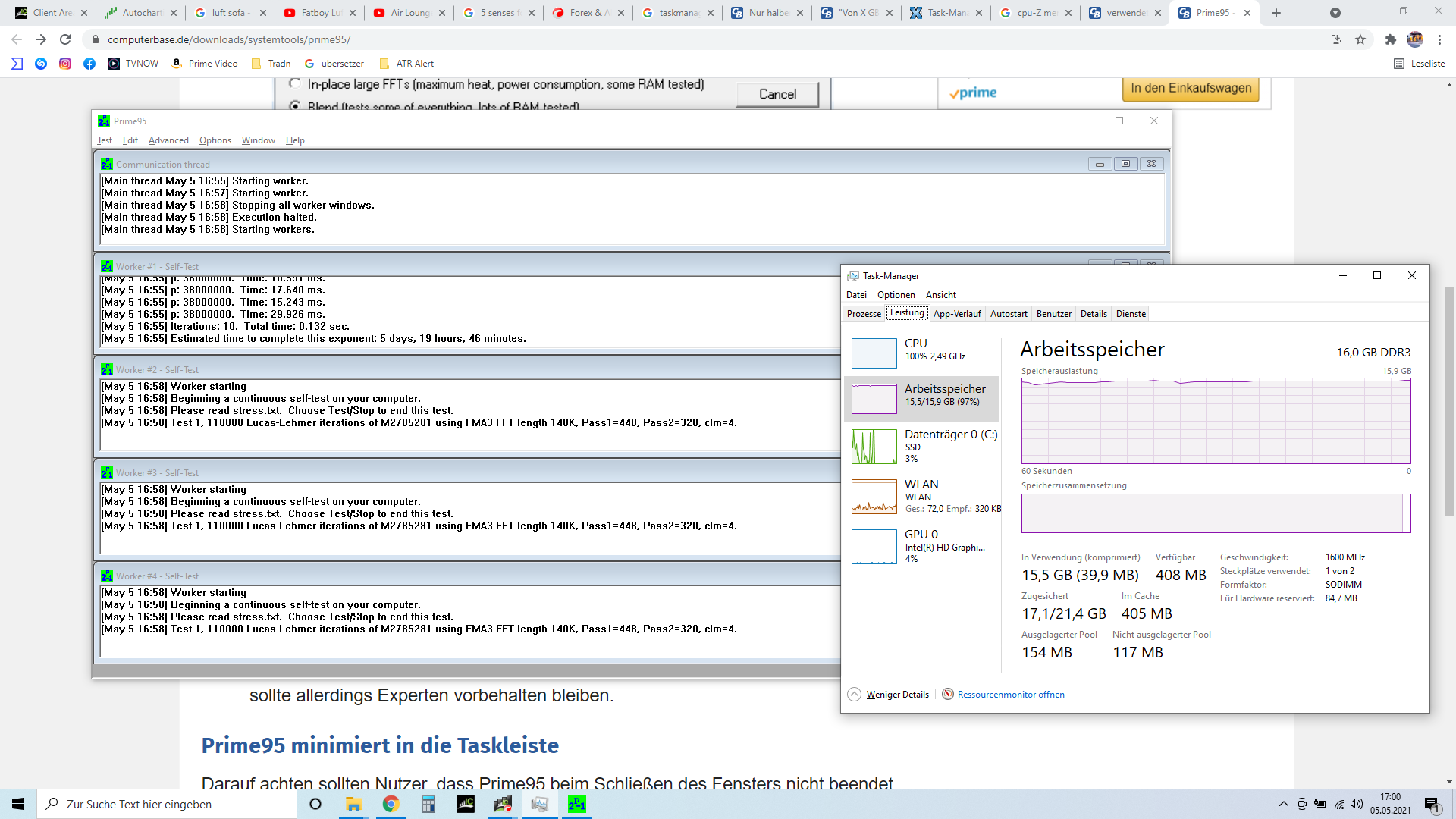
Task: Open Prime95 icon in the taskbar
Action: tap(576, 804)
